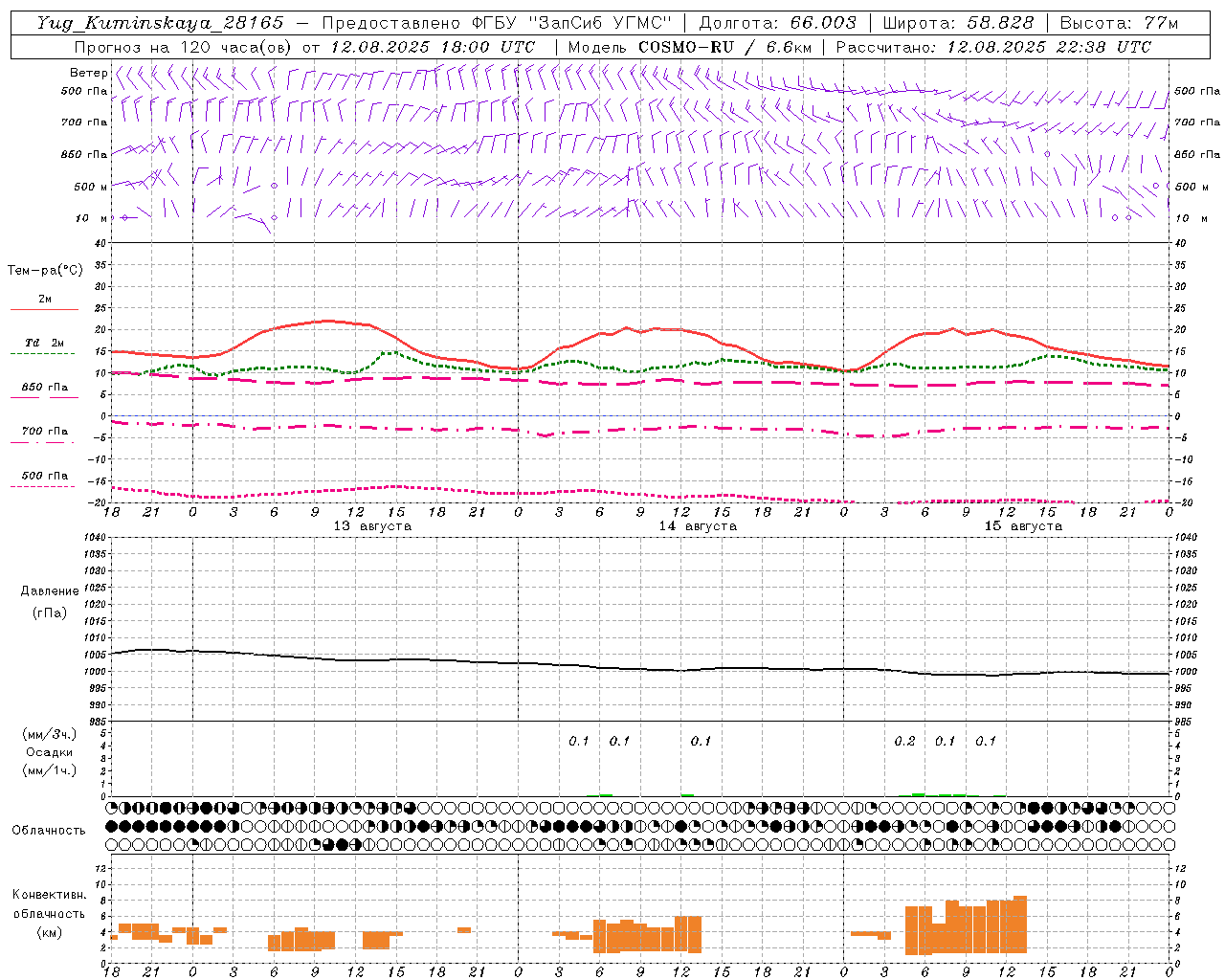Screen dimensions: 1225x980
Task: Click the Ветер panel label
Action: 88,73
